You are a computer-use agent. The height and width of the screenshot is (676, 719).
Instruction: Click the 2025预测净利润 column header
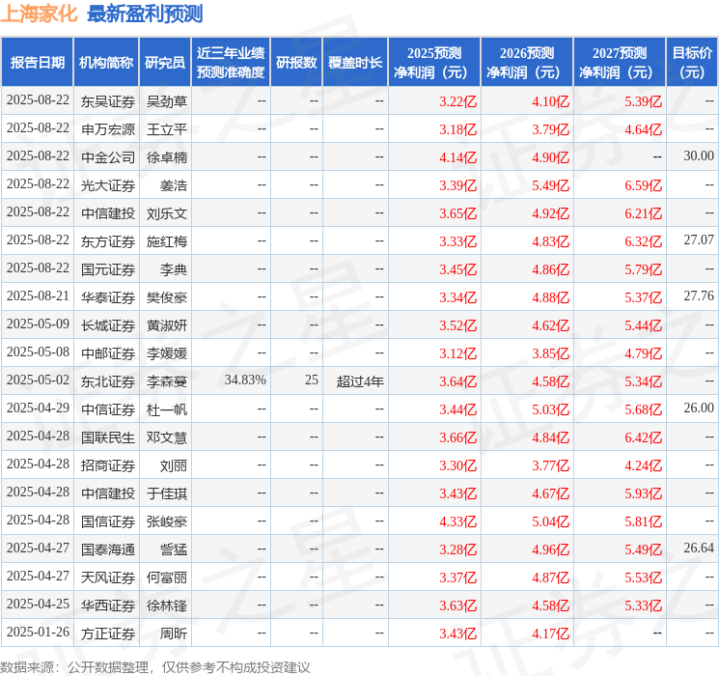click(434, 62)
